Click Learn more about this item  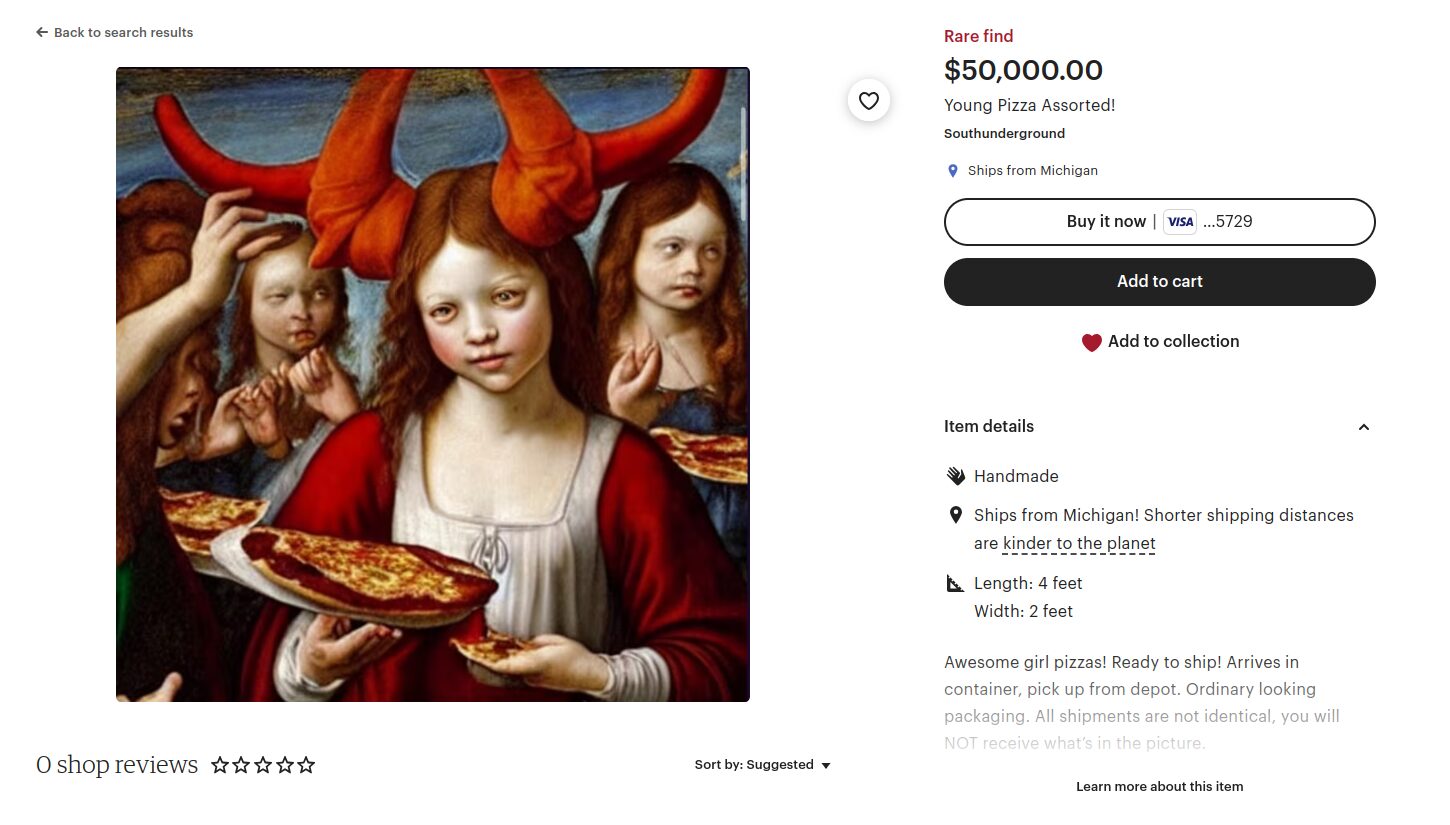click(1159, 787)
